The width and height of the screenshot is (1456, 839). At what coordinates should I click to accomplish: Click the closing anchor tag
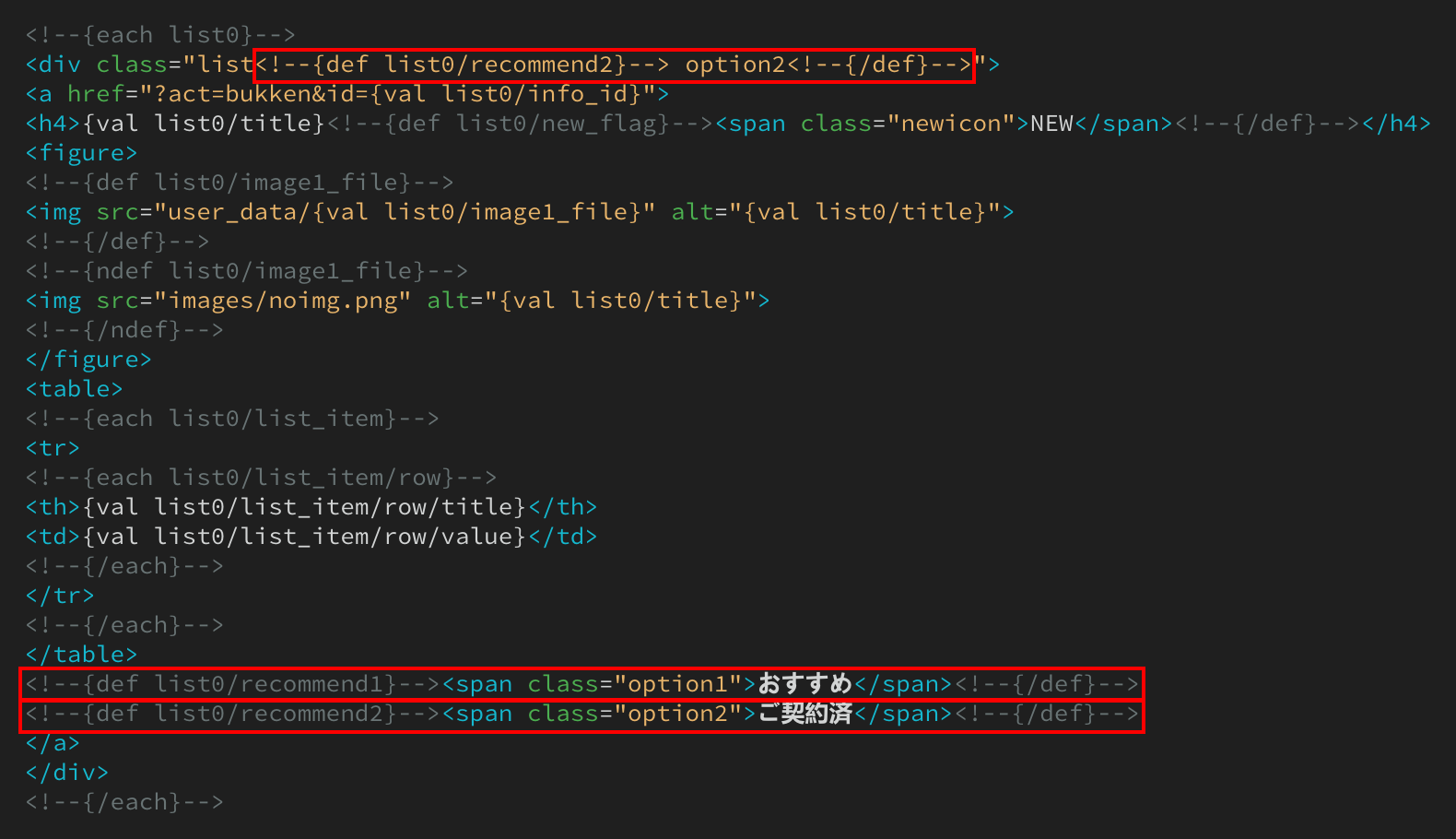[x=53, y=743]
